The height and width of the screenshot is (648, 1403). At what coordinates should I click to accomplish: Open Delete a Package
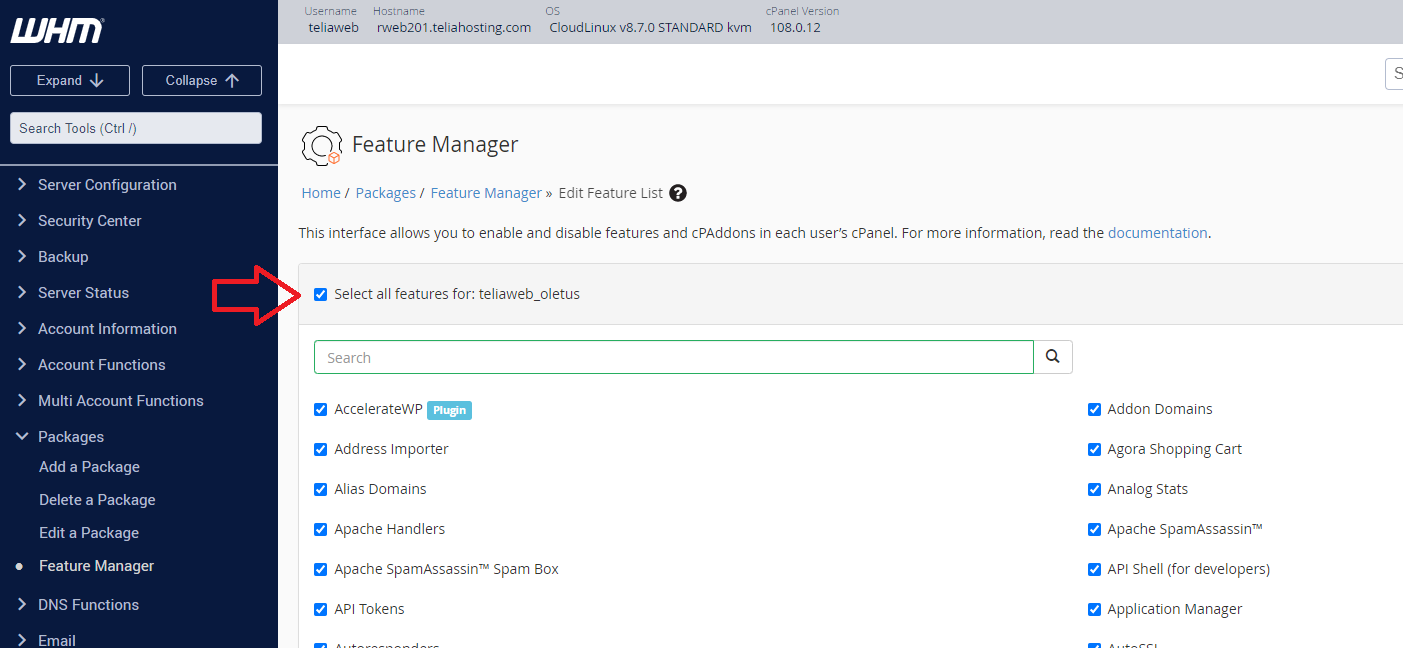[97, 500]
